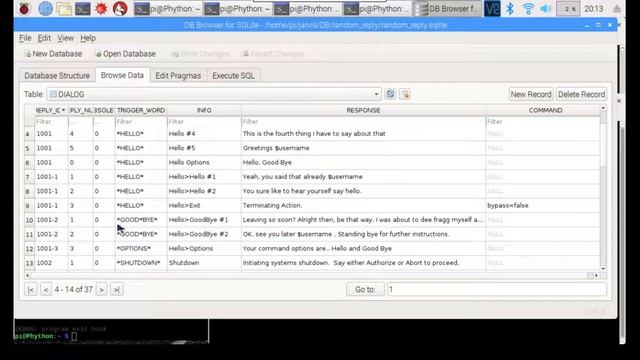Select the 'Hello>GoodBye #1' info cell
The image size is (640, 360).
coord(204,220)
